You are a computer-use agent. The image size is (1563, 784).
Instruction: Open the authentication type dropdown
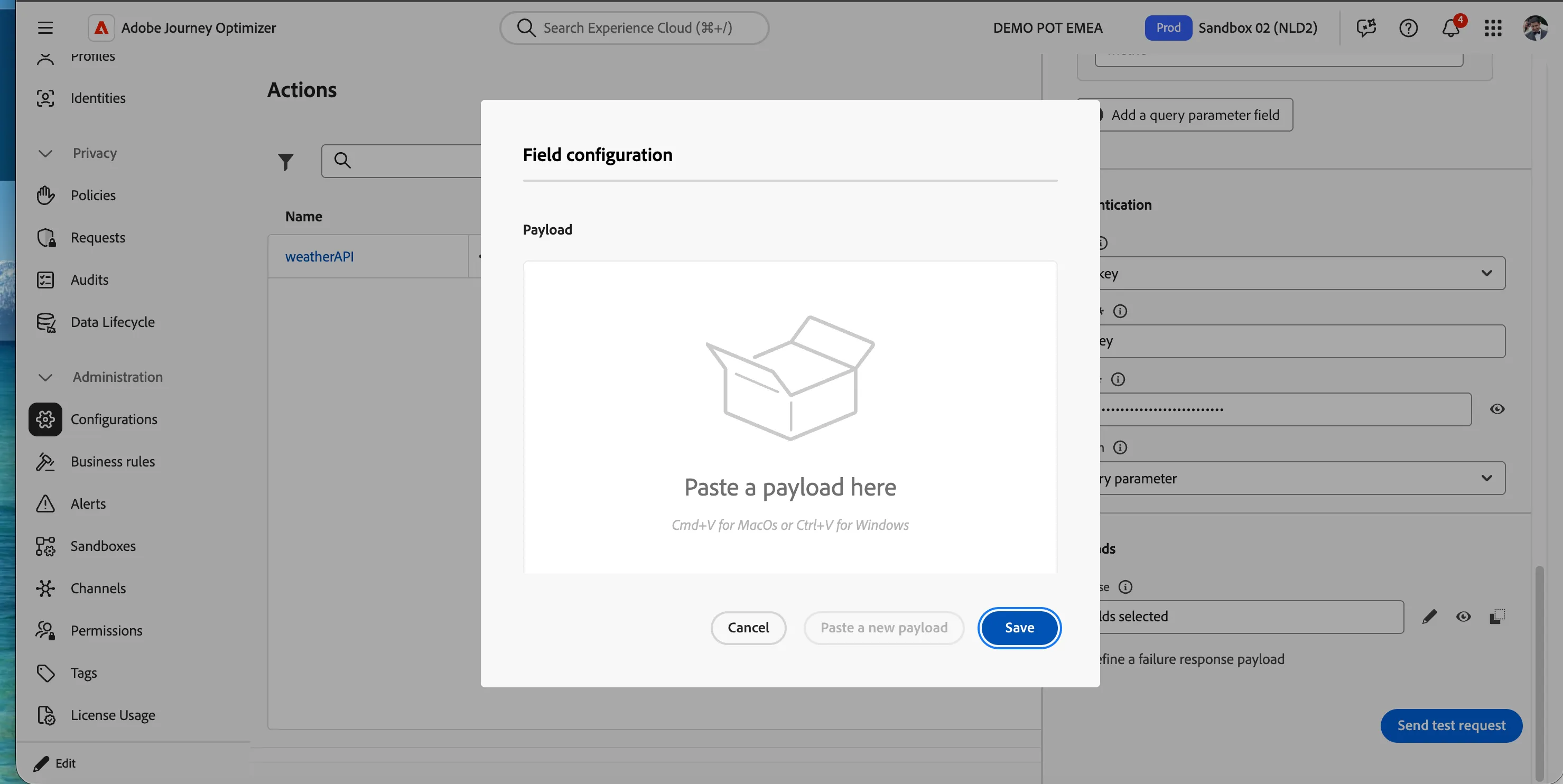click(1302, 273)
